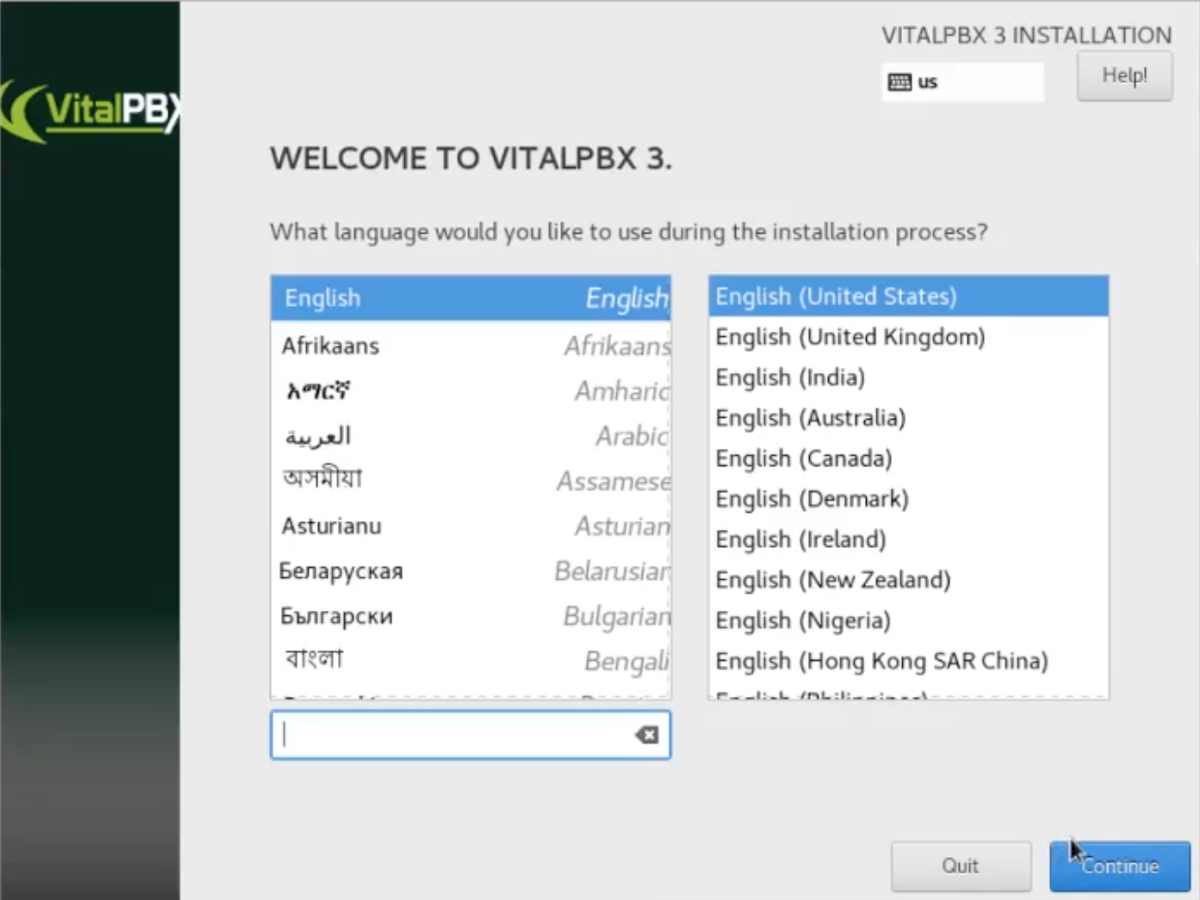Click the Quit button
Screen dimensions: 1200x900
click(960, 866)
